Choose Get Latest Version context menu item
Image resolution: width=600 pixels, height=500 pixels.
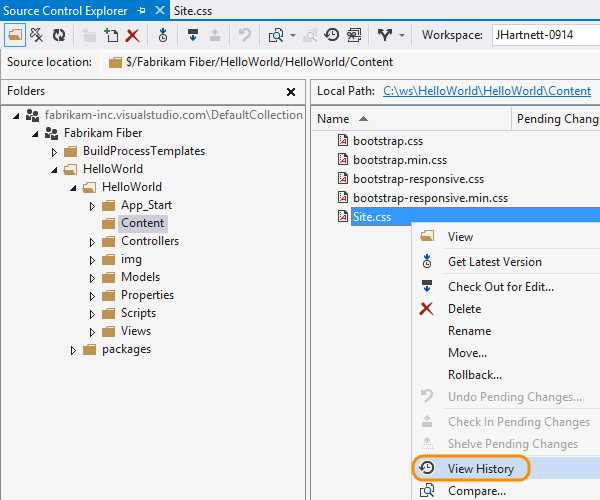pos(495,262)
